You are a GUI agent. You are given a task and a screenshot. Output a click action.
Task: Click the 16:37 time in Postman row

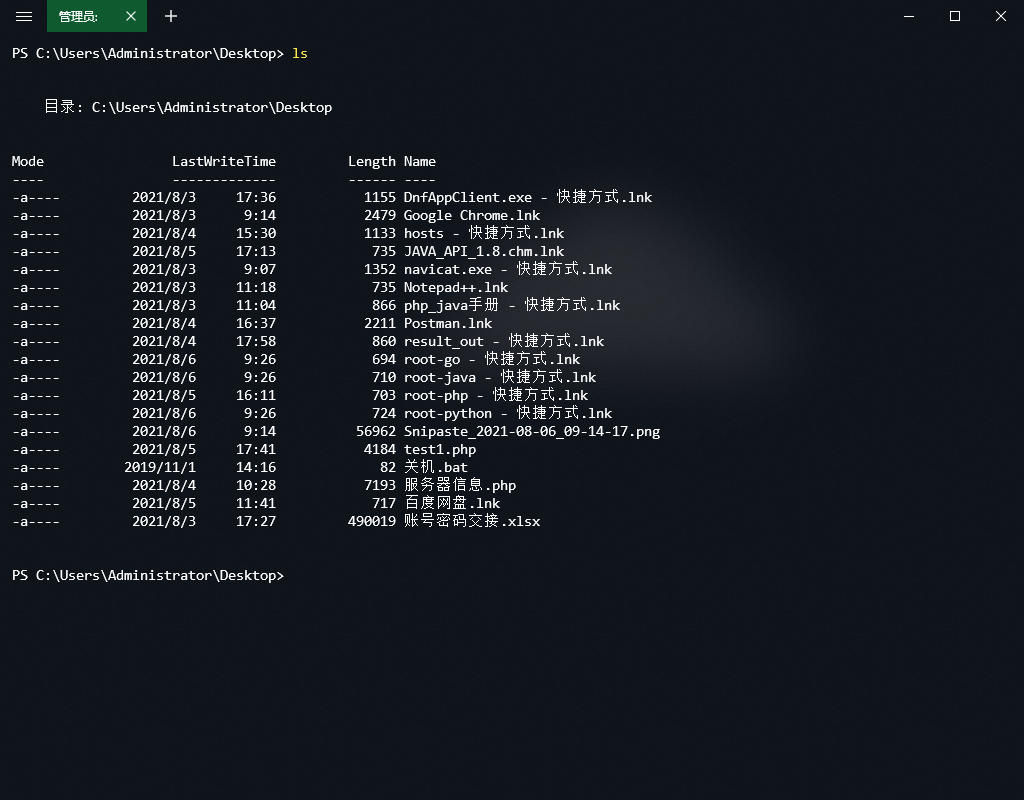tap(256, 323)
